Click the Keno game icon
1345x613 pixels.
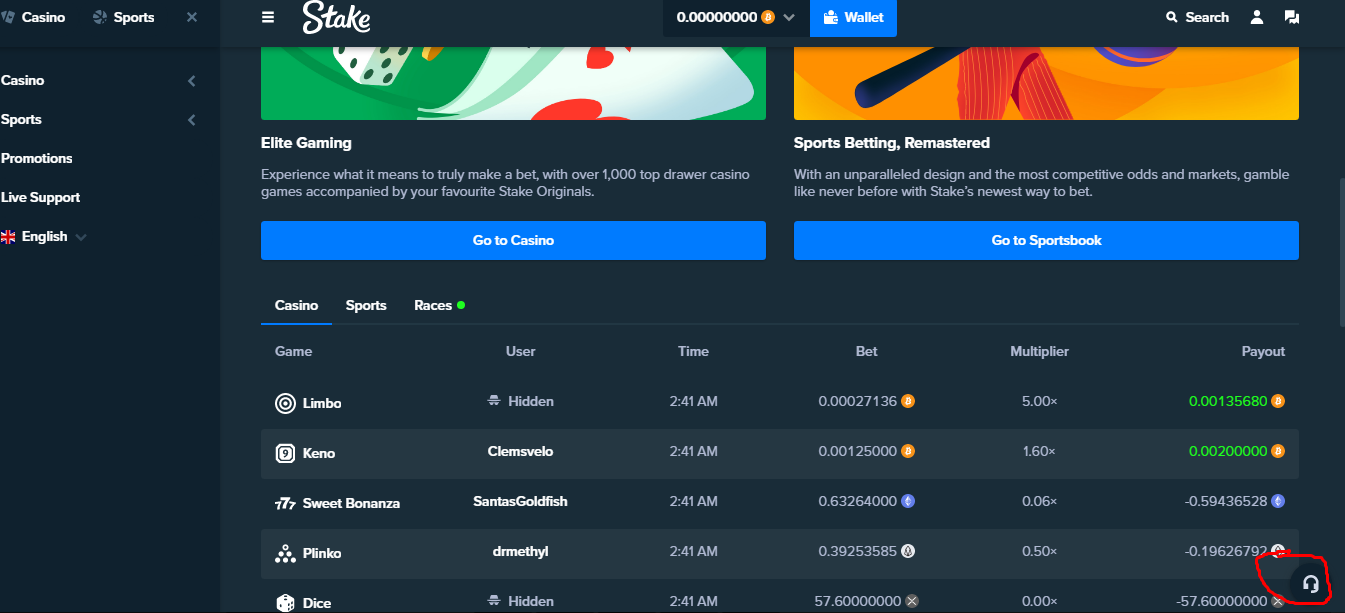click(285, 453)
